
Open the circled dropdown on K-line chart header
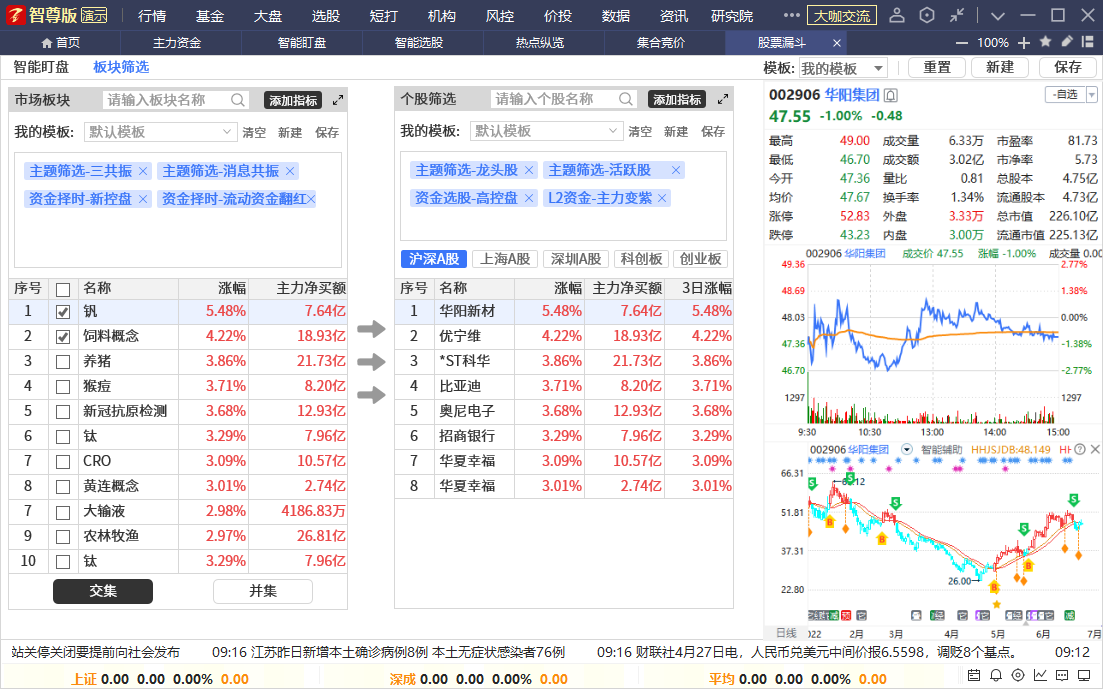[907, 449]
